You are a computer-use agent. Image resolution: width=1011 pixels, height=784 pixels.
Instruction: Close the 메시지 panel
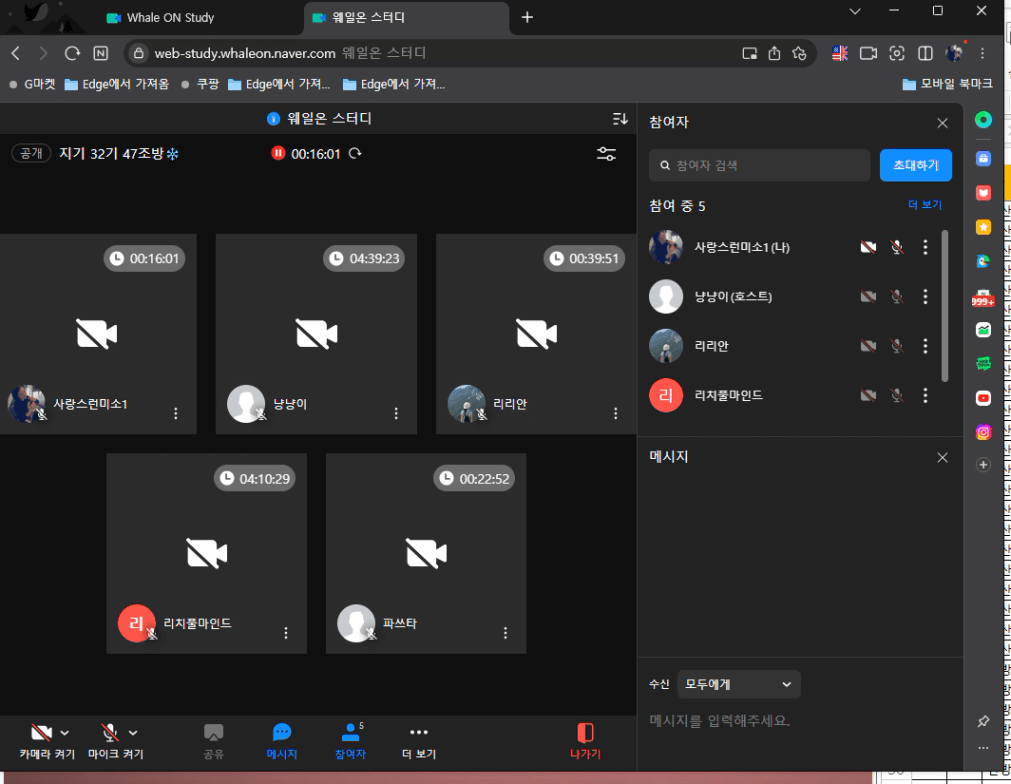[942, 457]
